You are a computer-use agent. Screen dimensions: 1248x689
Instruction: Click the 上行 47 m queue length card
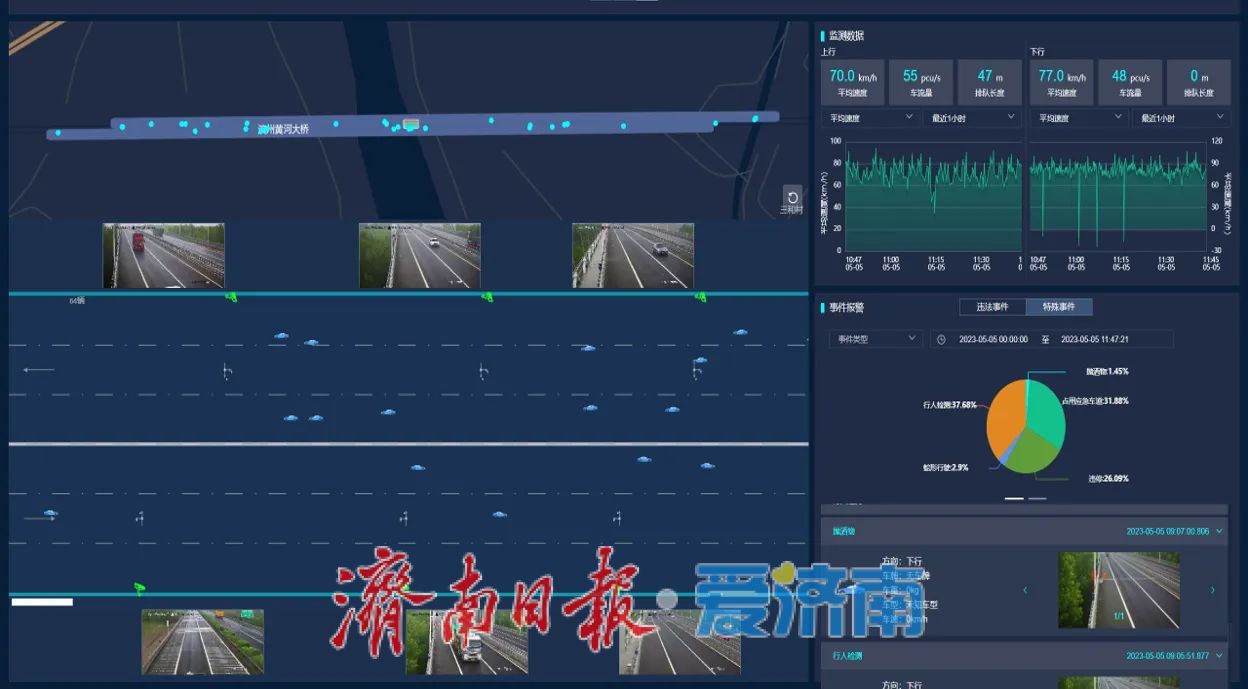[x=990, y=82]
